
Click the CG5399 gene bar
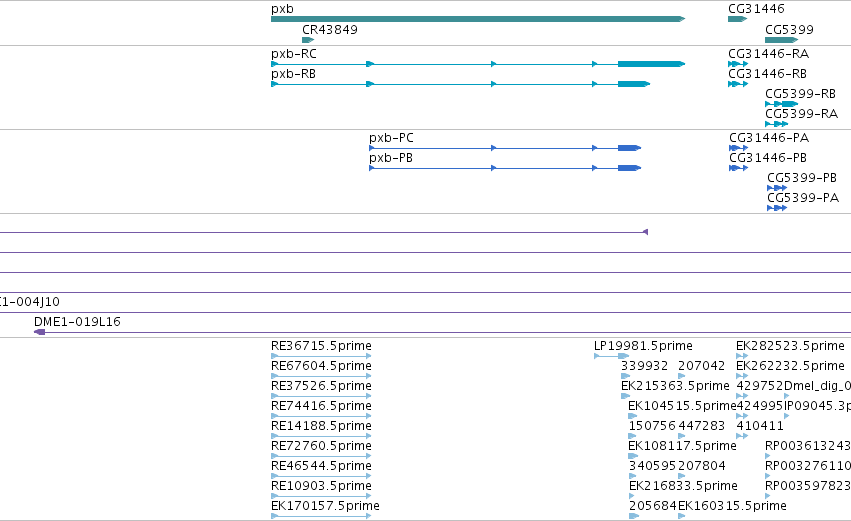pos(782,40)
